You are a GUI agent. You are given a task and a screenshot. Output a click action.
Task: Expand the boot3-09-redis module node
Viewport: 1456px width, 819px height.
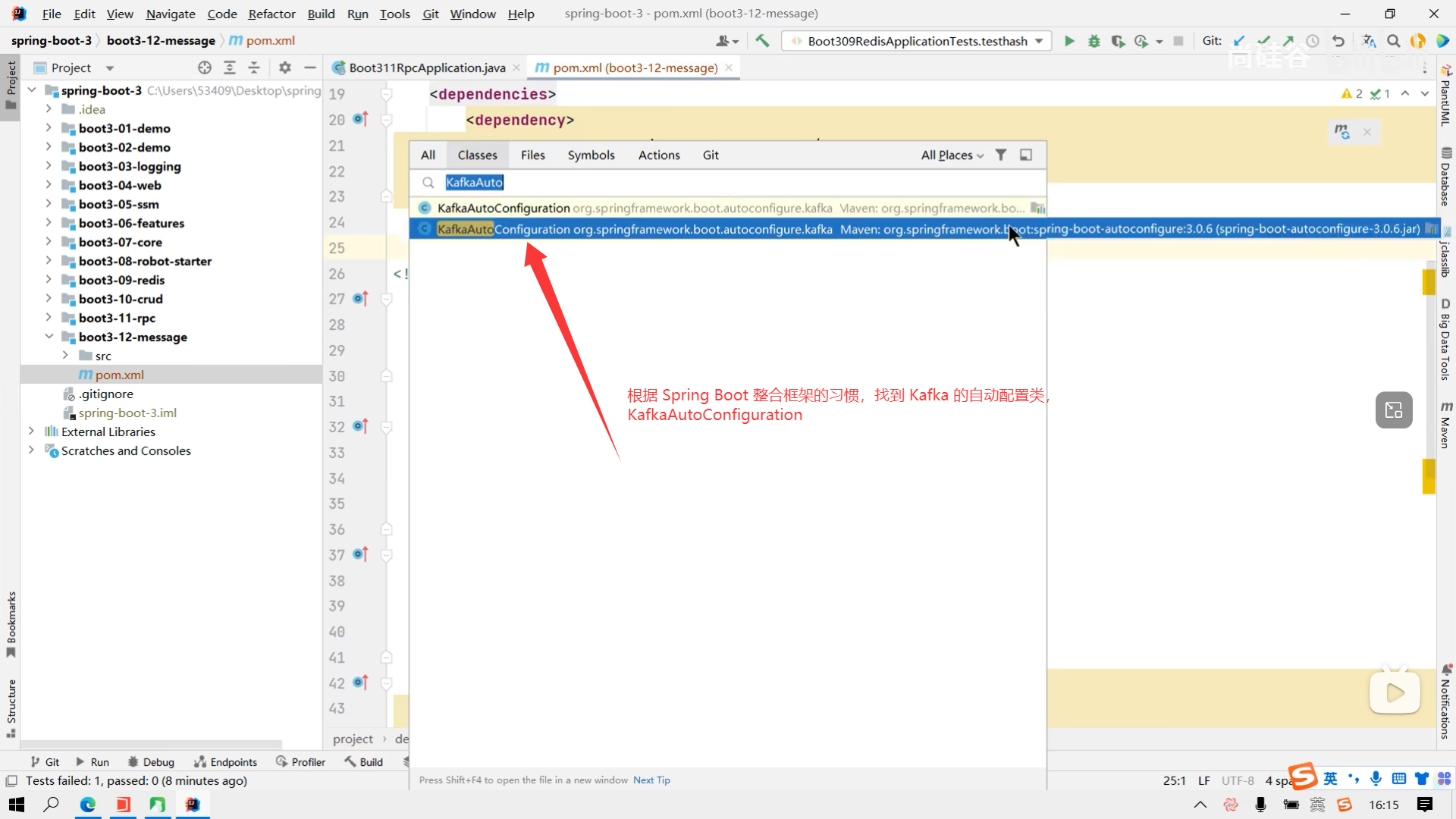click(x=49, y=280)
